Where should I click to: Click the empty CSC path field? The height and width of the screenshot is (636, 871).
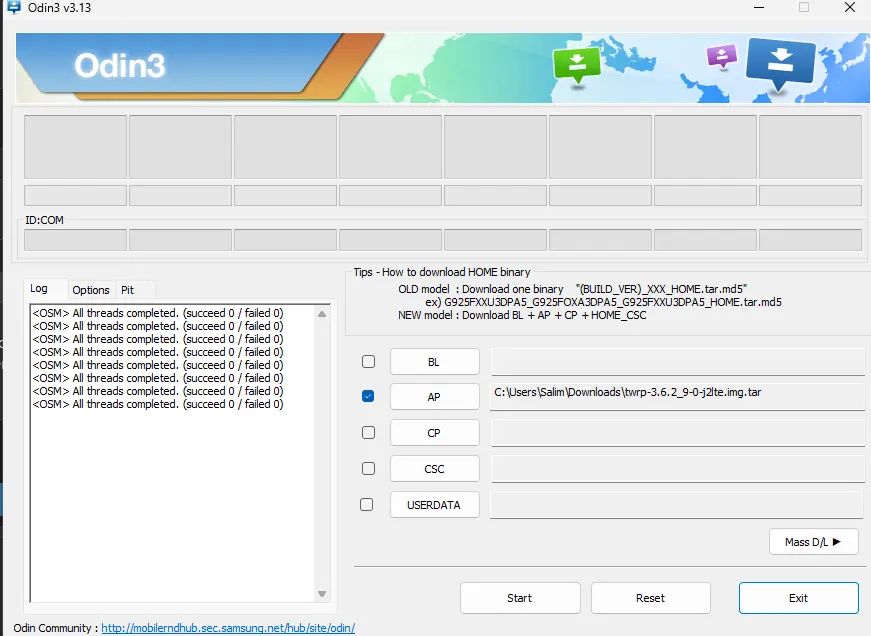(678, 468)
